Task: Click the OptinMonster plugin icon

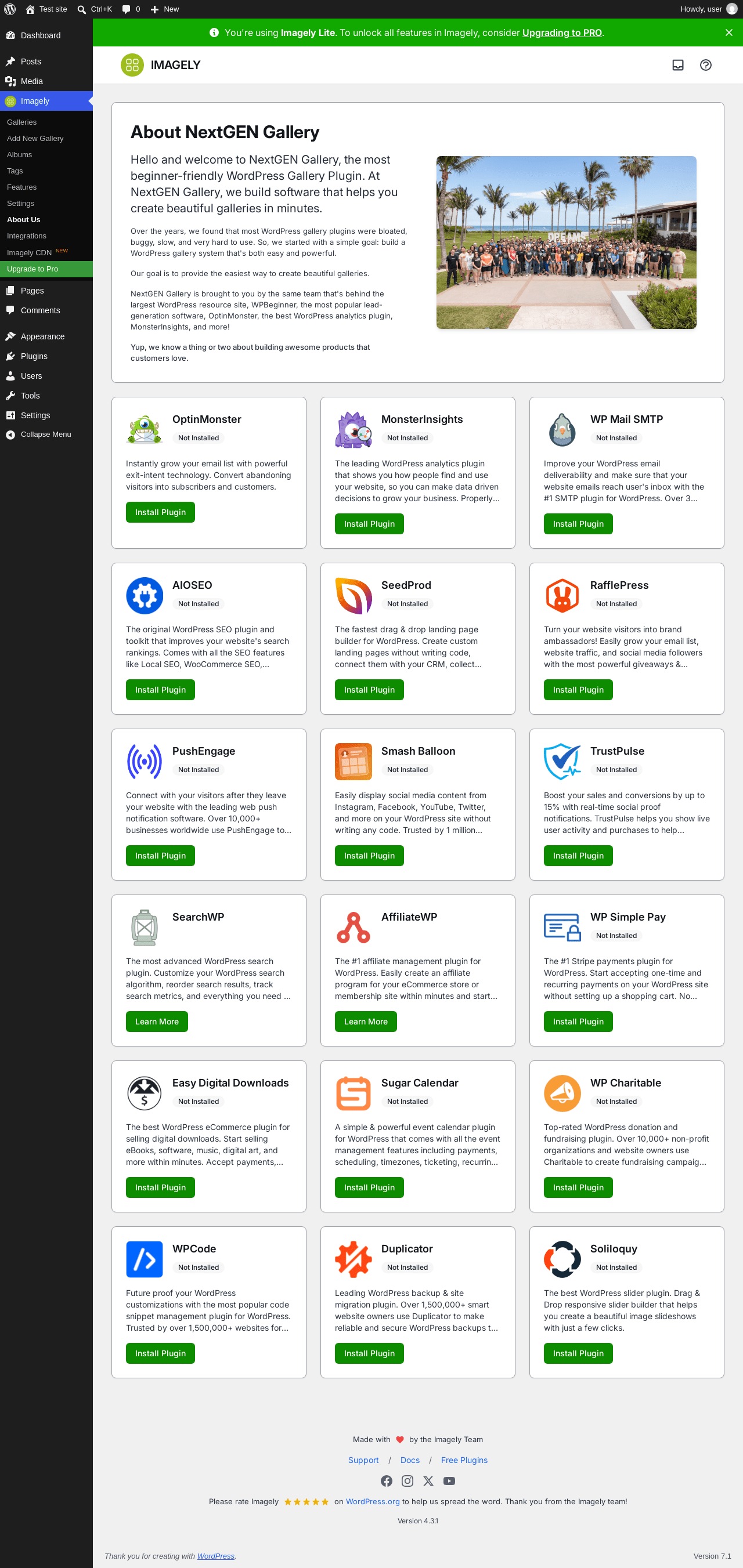Action: pyautogui.click(x=145, y=429)
